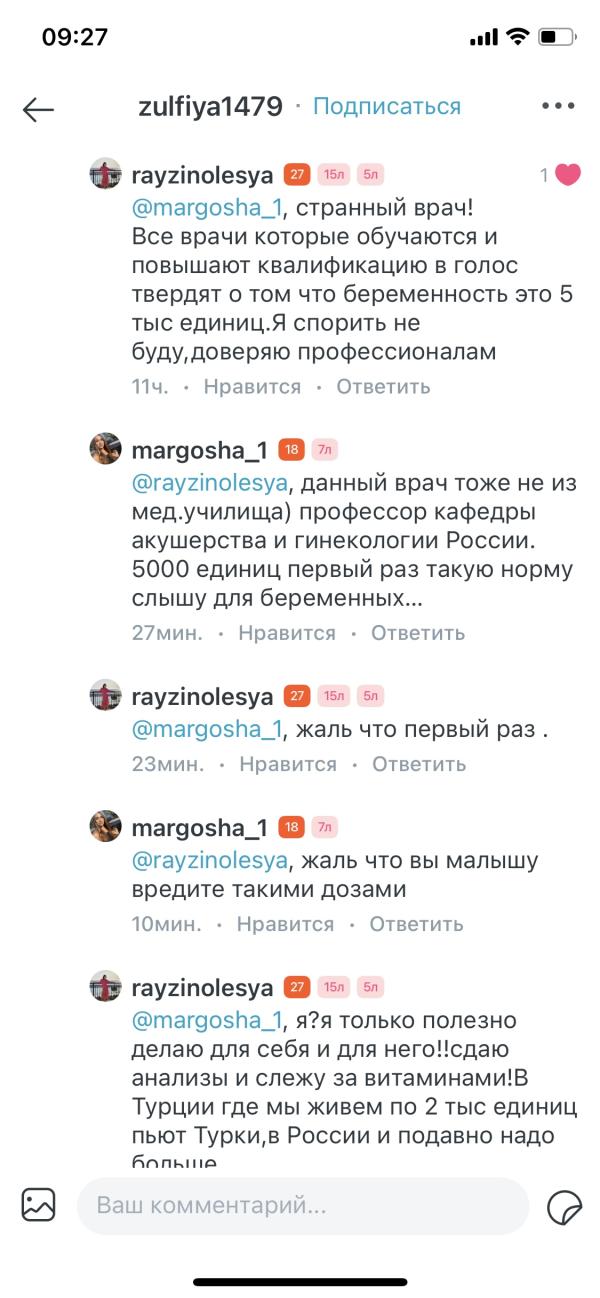Tap the photo gallery icon near comment field
The image size is (600, 1298).
(39, 1206)
